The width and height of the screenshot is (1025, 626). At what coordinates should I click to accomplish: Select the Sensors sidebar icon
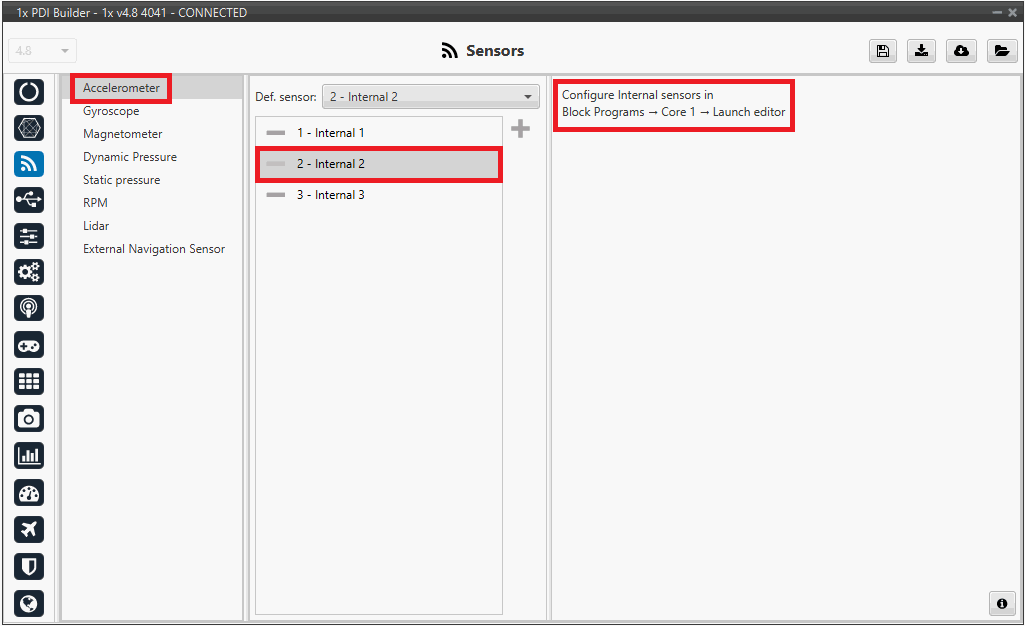coord(29,164)
